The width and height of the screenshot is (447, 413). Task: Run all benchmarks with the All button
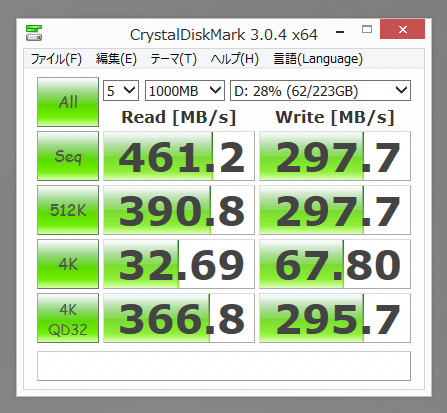tap(68, 102)
